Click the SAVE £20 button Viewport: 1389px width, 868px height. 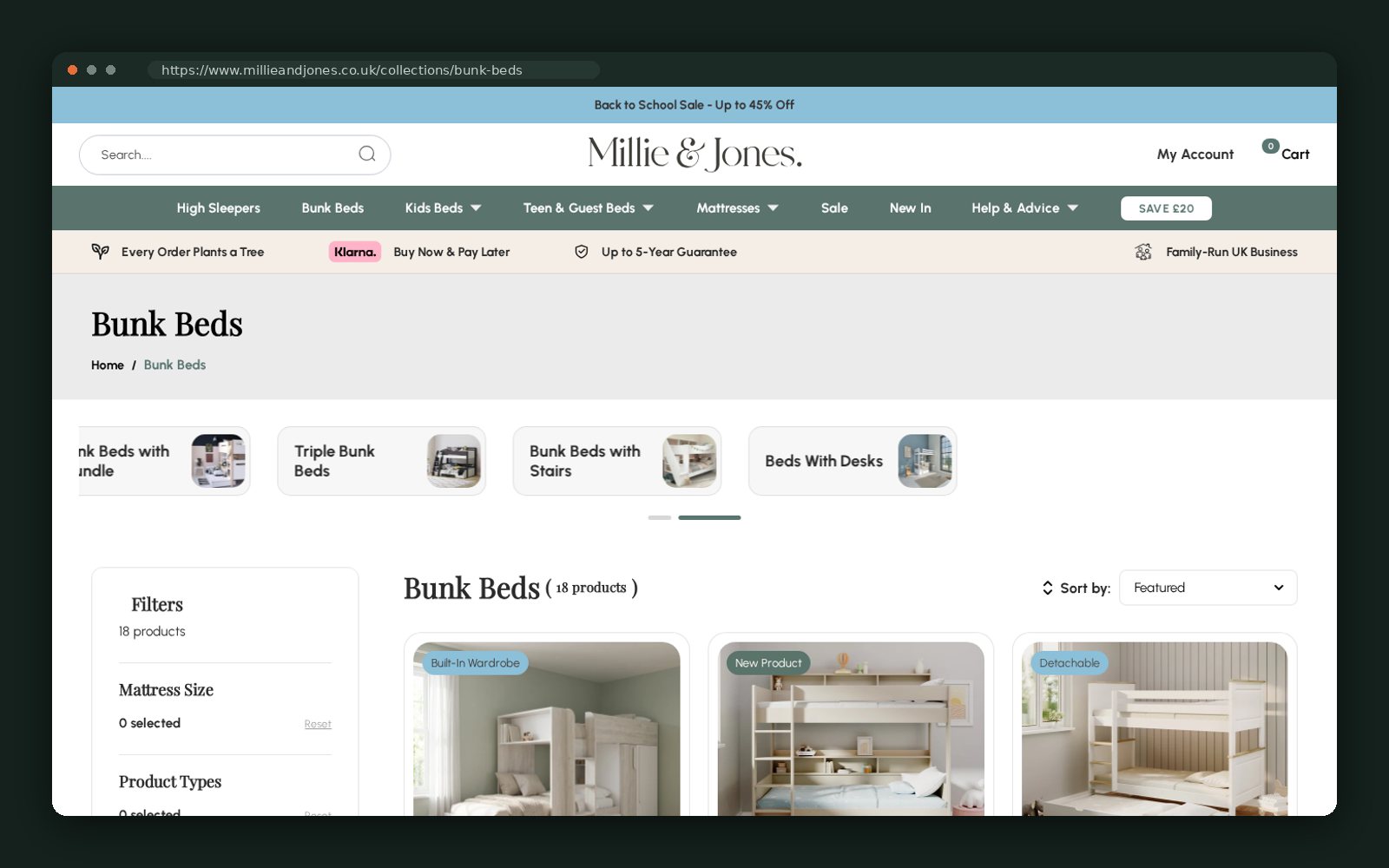pyautogui.click(x=1166, y=208)
